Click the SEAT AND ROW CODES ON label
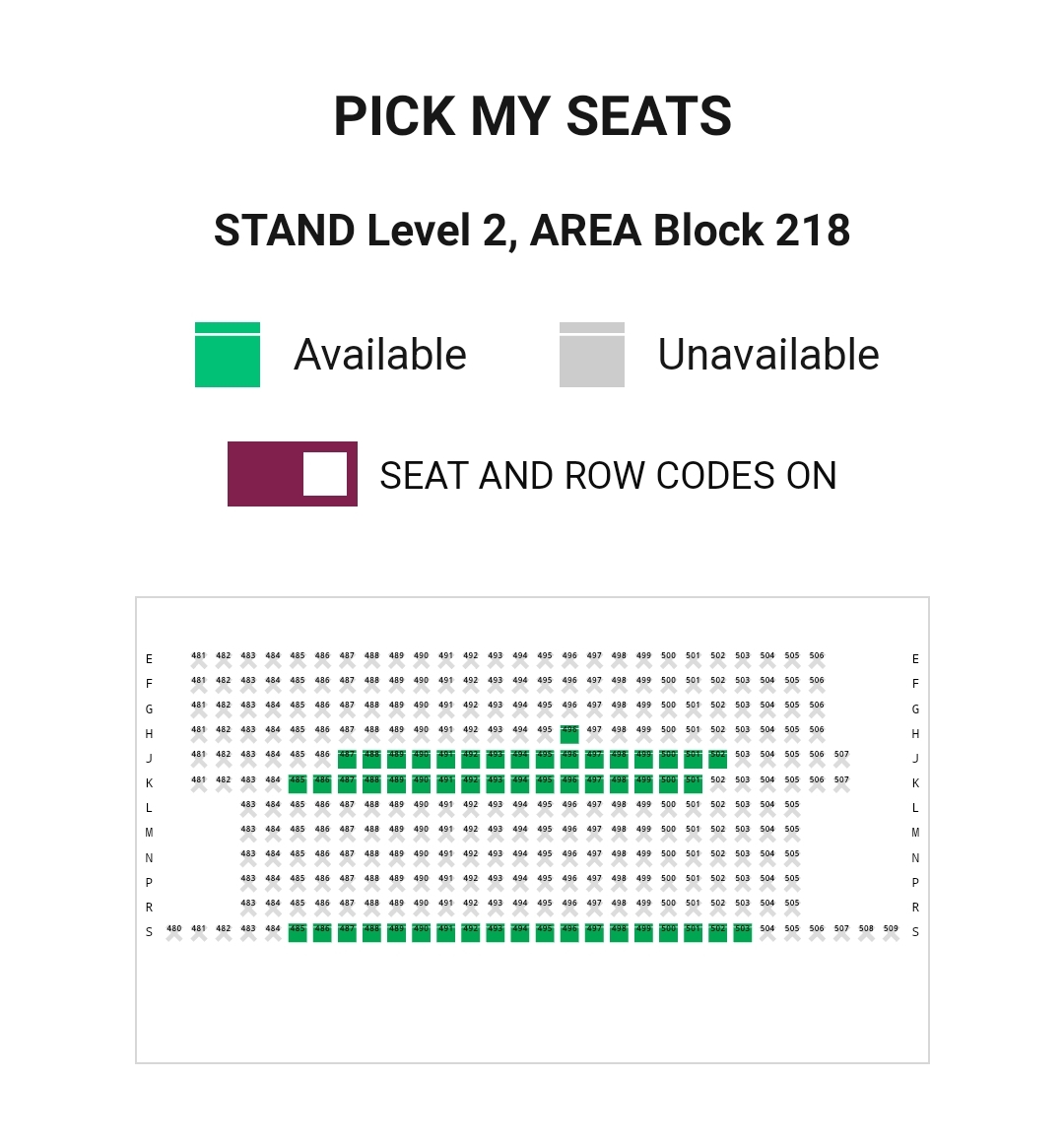This screenshot has width=1064, height=1147. pos(608,476)
